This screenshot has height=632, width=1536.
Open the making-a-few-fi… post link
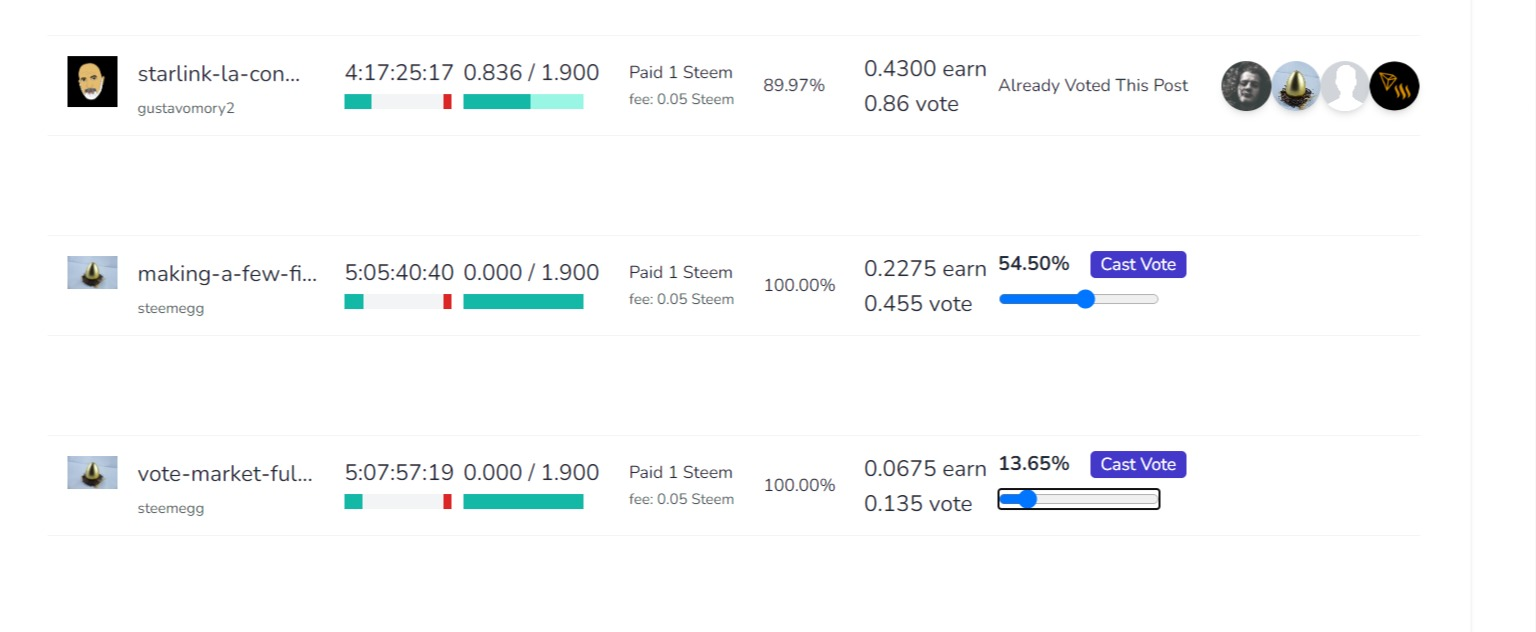(227, 273)
